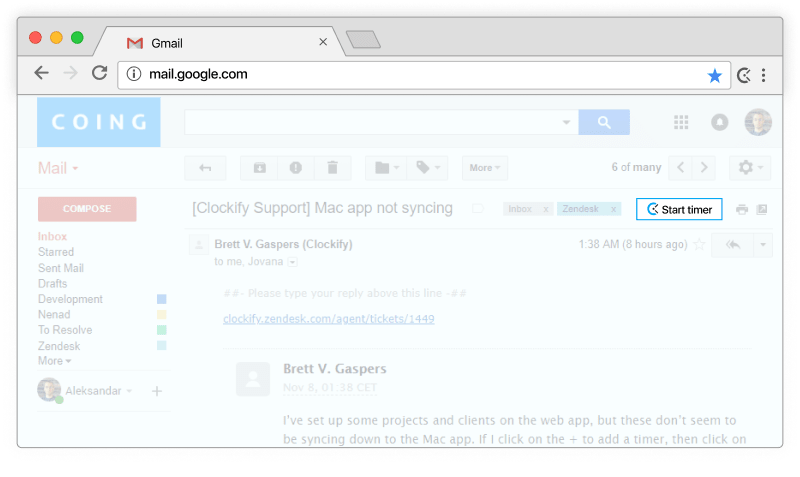Bookmark page with the blue star icon
The image size is (800, 477).
(x=715, y=76)
